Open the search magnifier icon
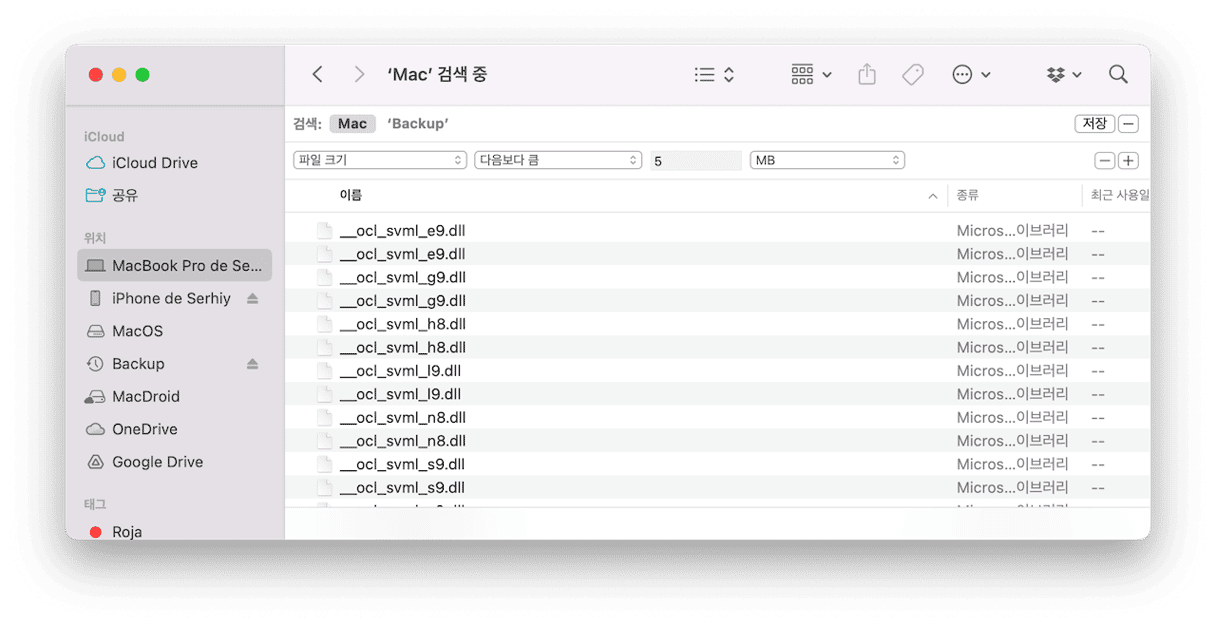 point(1118,75)
